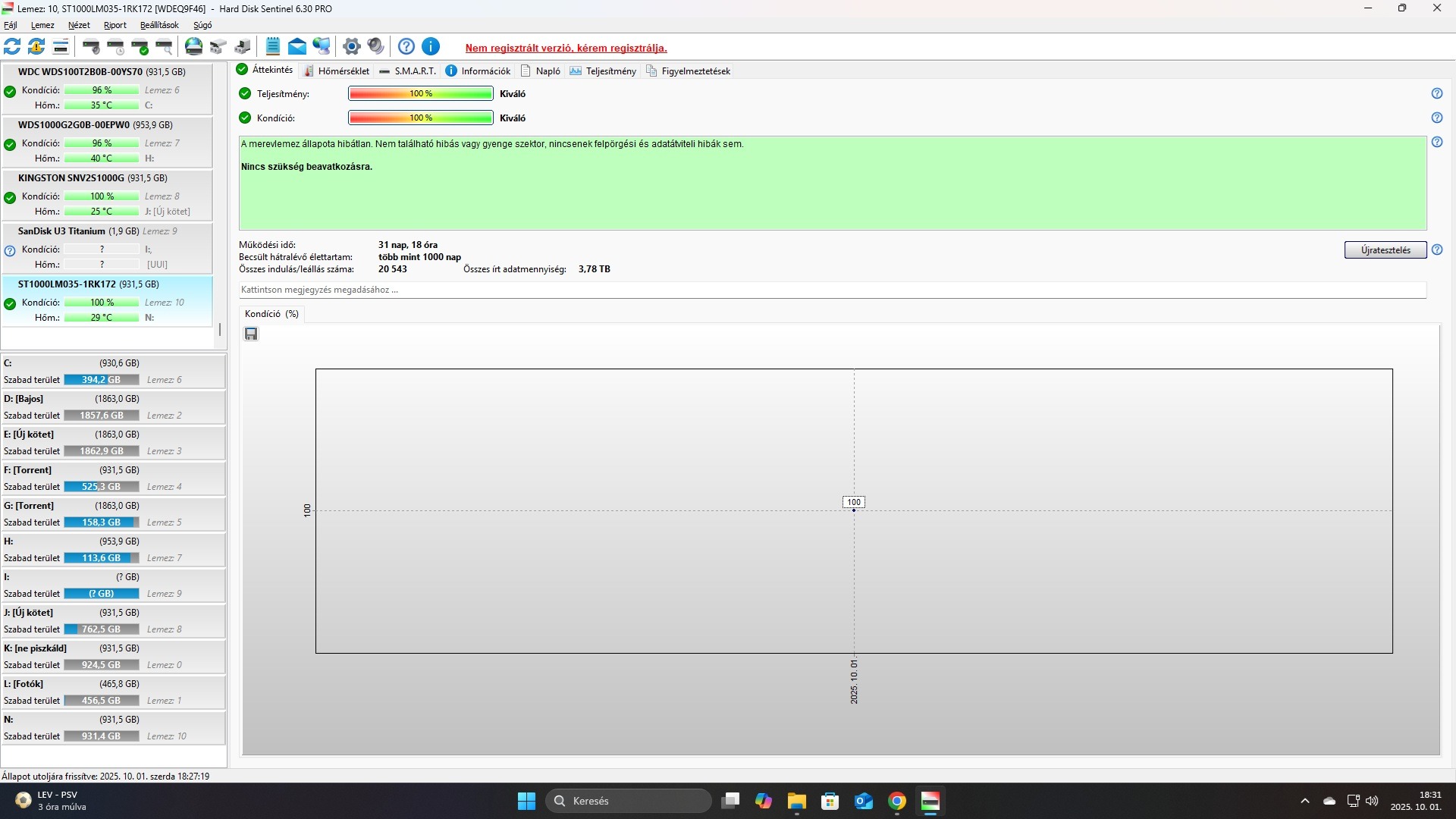1456x819 pixels.
Task: Click the Újratesztelés button
Action: coord(1385,250)
